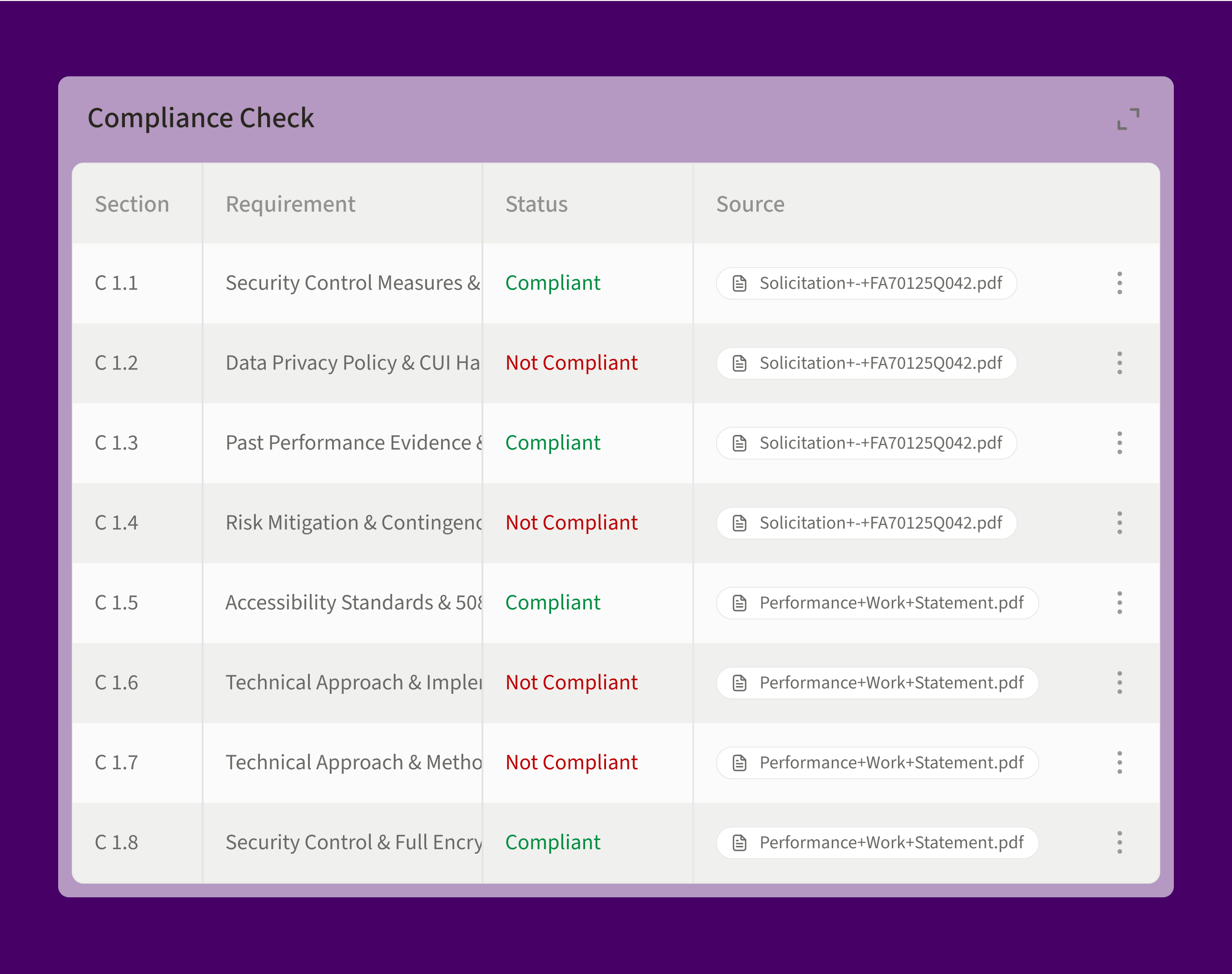
Task: Click the Status column header
Action: (536, 204)
